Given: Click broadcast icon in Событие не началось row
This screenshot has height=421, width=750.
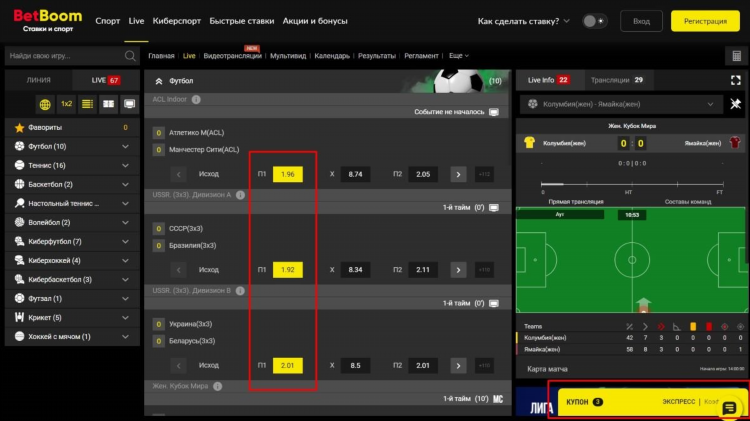Looking at the screenshot, I should [x=494, y=112].
